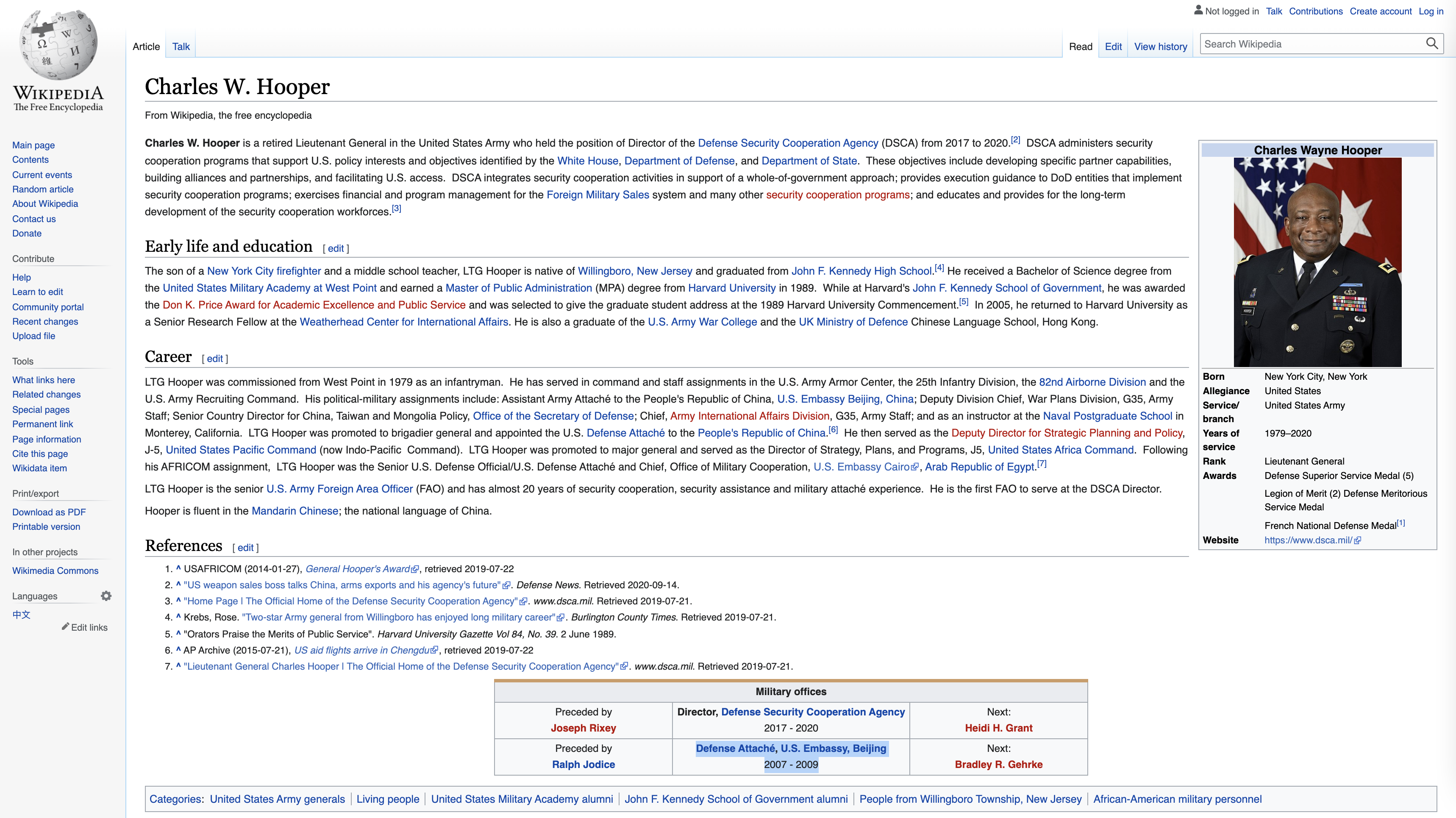View Recent changes
1456x818 pixels.
[45, 321]
